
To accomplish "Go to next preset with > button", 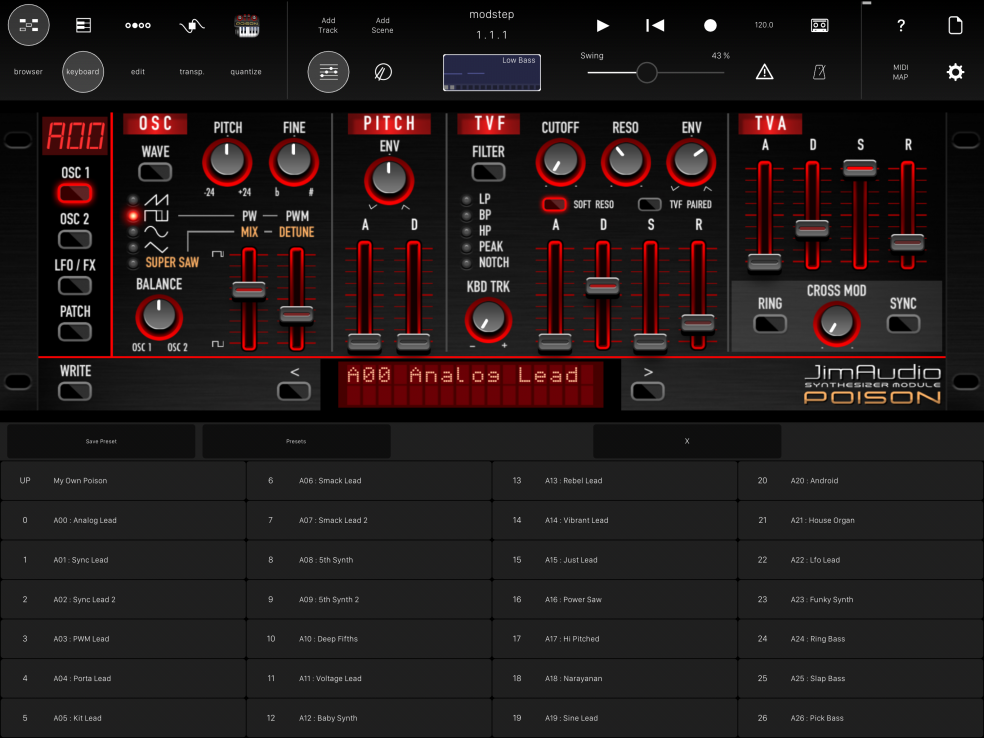I will [647, 391].
